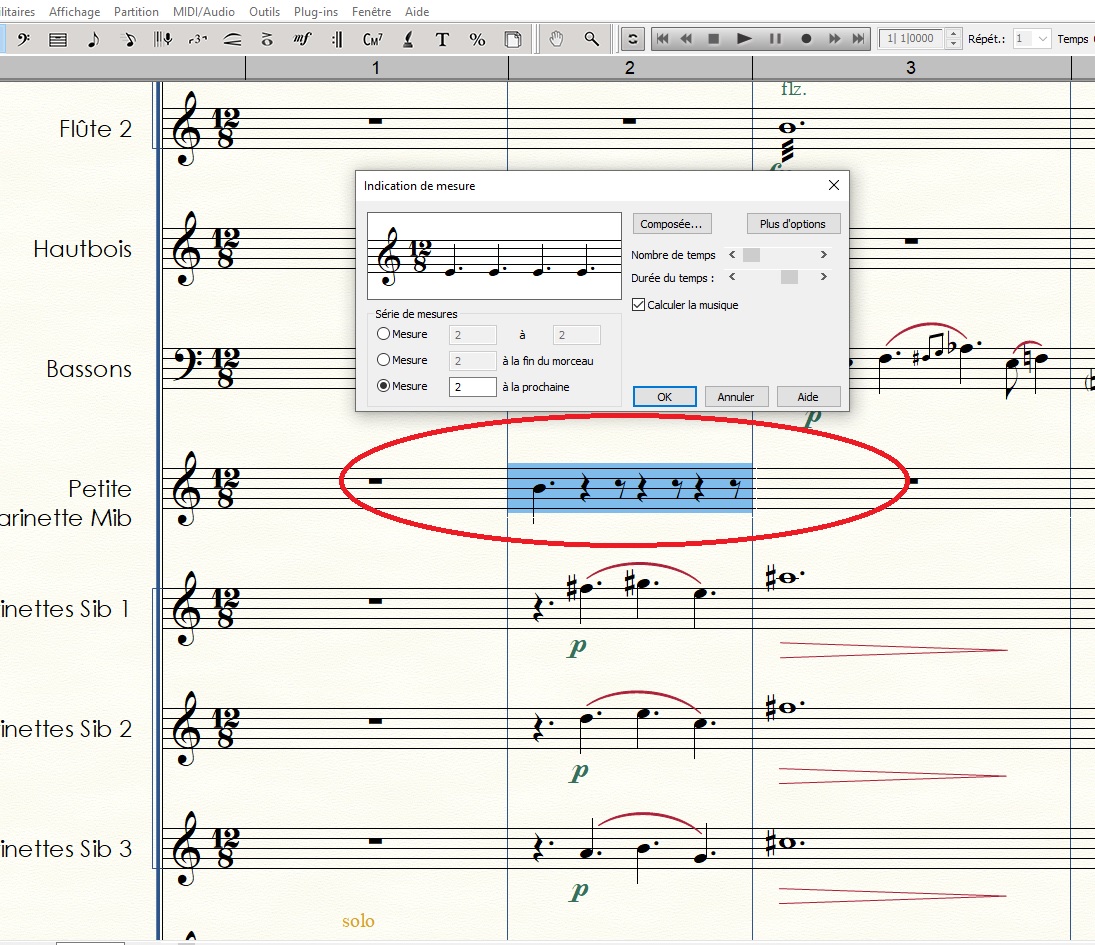Click Annuler to cancel the dialog
Image resolution: width=1095 pixels, height=945 pixels.
point(736,397)
